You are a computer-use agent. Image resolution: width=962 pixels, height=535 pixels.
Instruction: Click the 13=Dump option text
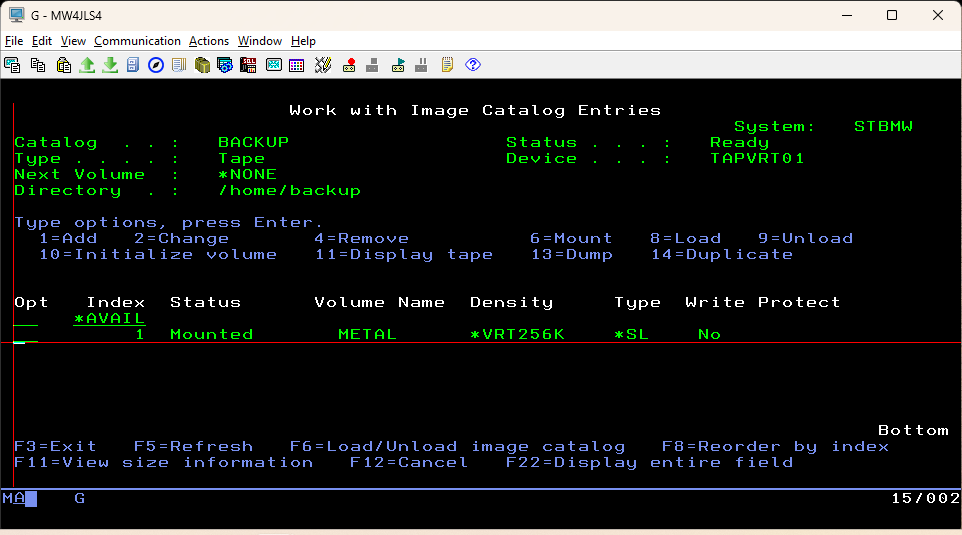pyautogui.click(x=571, y=254)
